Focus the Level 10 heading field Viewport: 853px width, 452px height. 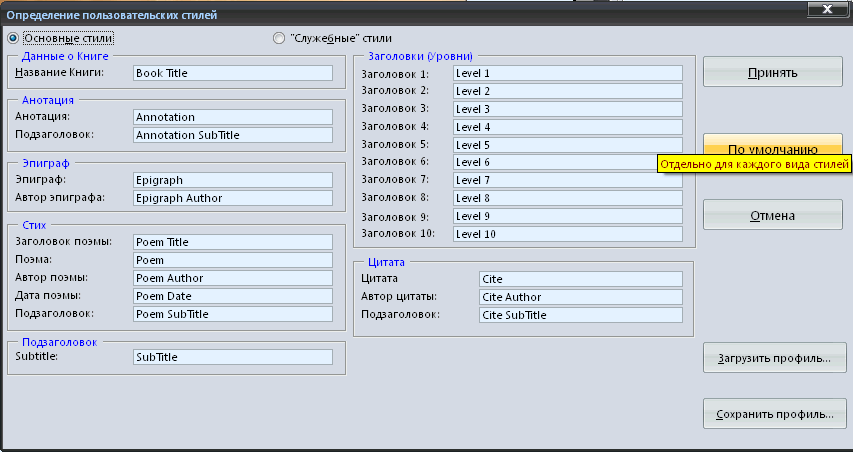(568, 234)
